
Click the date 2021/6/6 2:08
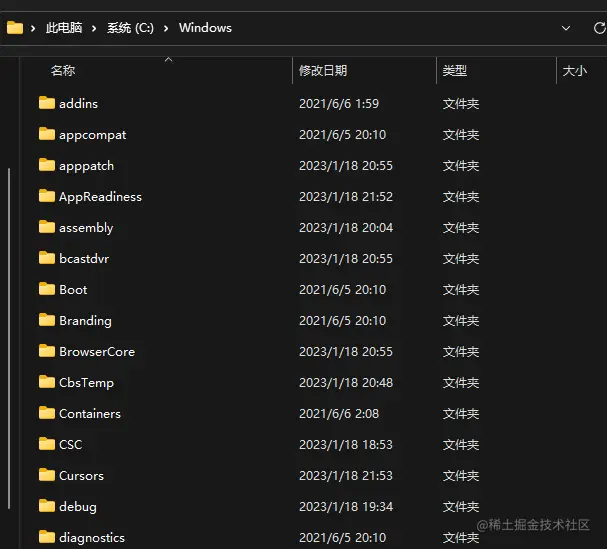point(339,413)
